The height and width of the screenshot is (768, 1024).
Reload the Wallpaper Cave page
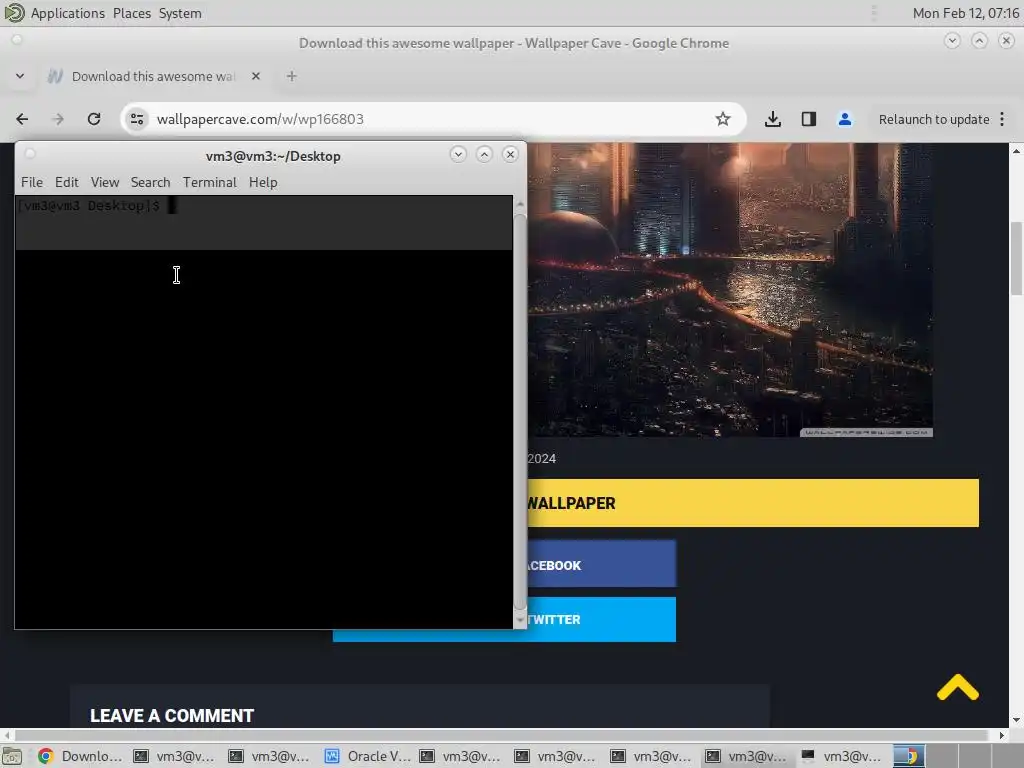pyautogui.click(x=94, y=119)
